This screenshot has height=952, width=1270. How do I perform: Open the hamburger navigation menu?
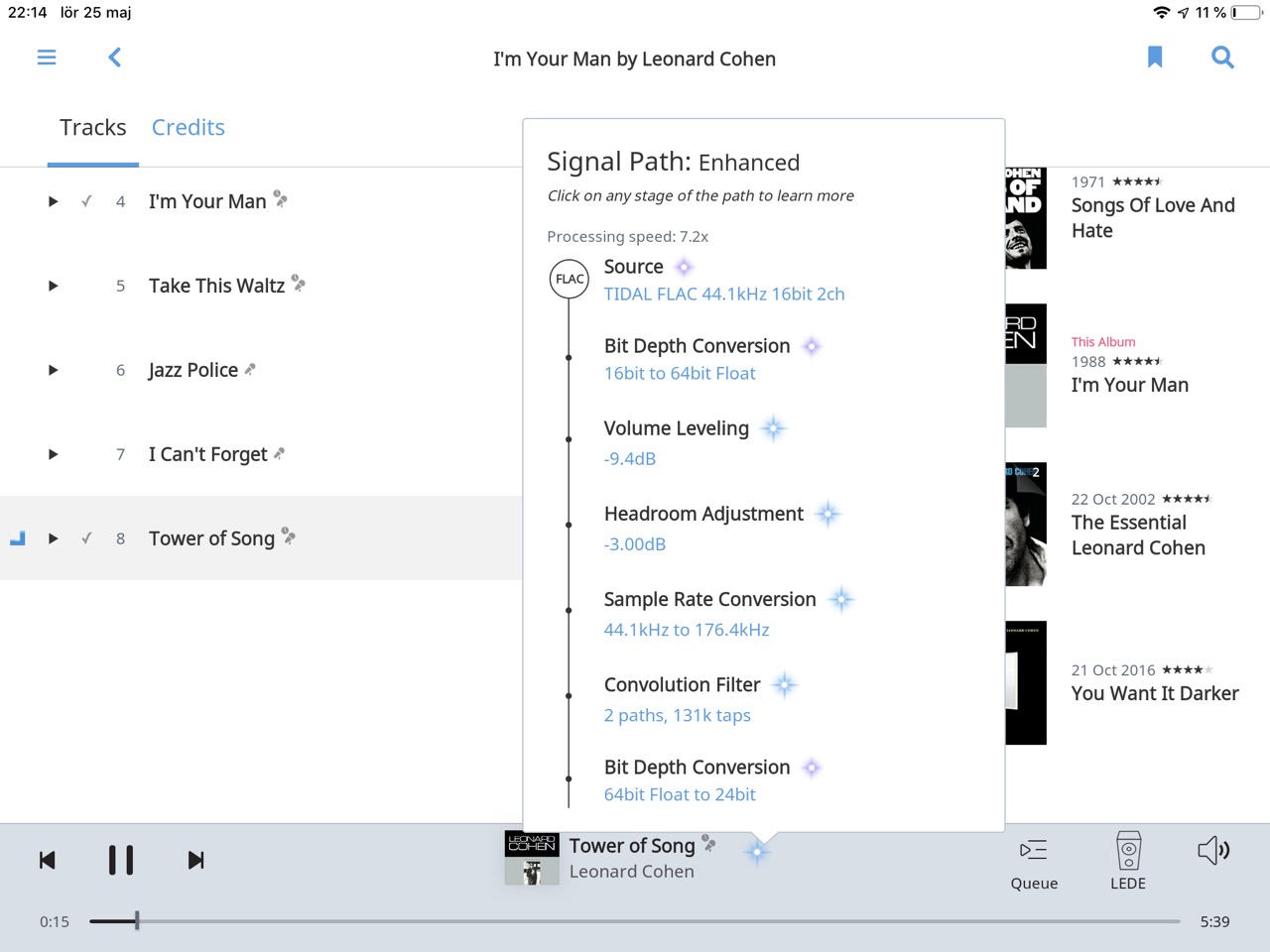(47, 58)
